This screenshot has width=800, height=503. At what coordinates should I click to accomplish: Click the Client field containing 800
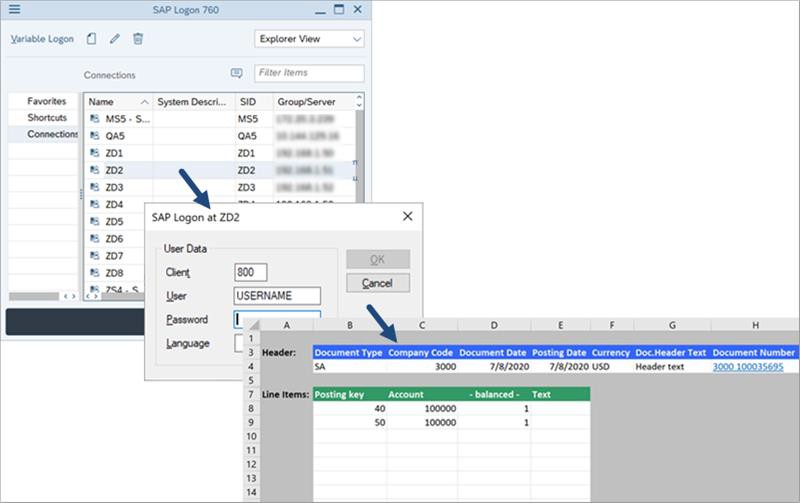tap(251, 272)
